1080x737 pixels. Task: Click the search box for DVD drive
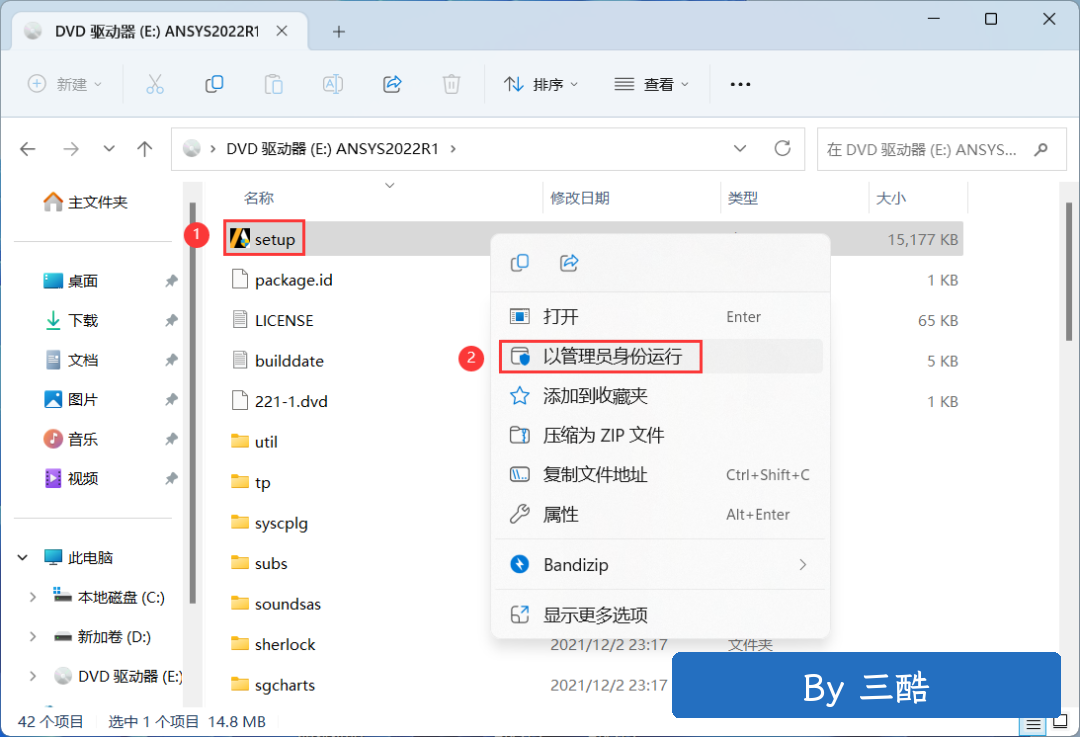point(941,149)
